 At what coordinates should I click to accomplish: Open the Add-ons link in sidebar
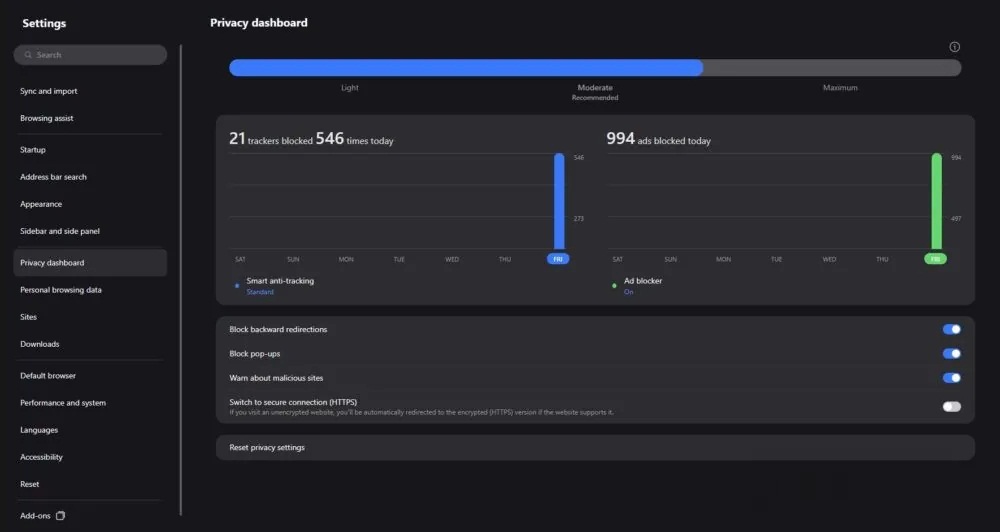point(36,516)
